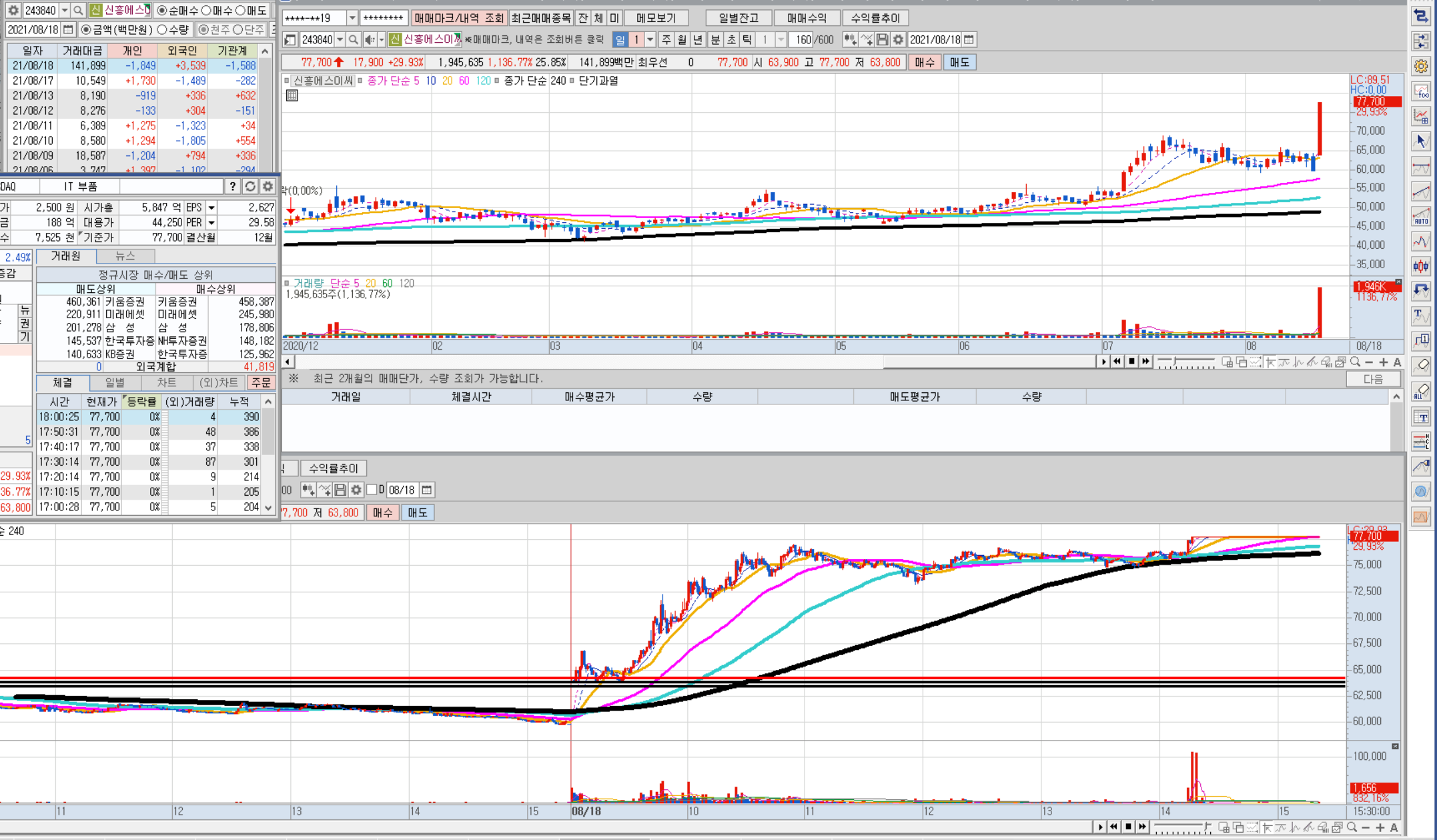Screen dimensions: 1437x840
Task: Toggle daily '일' period button
Action: pyautogui.click(x=620, y=40)
